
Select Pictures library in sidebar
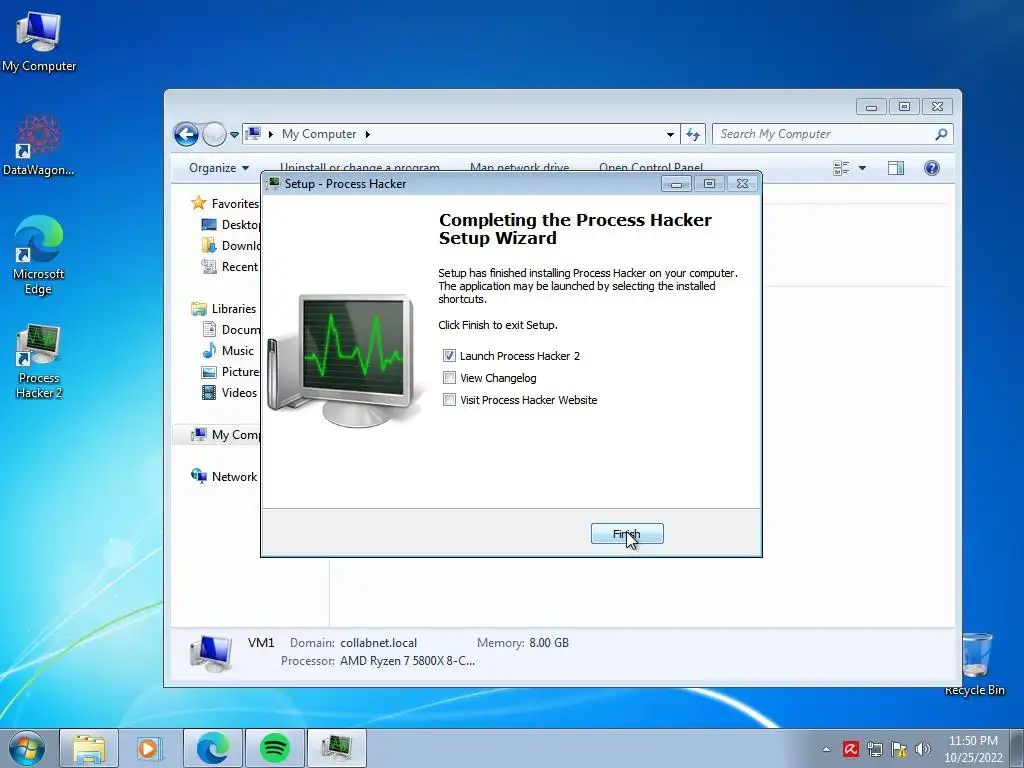[x=231, y=372]
